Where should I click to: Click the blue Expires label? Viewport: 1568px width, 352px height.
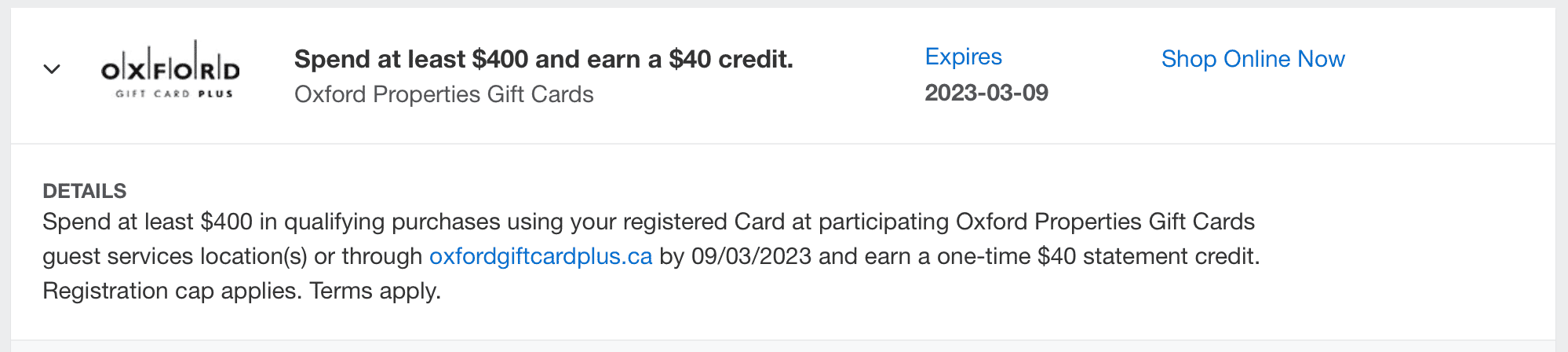point(963,57)
